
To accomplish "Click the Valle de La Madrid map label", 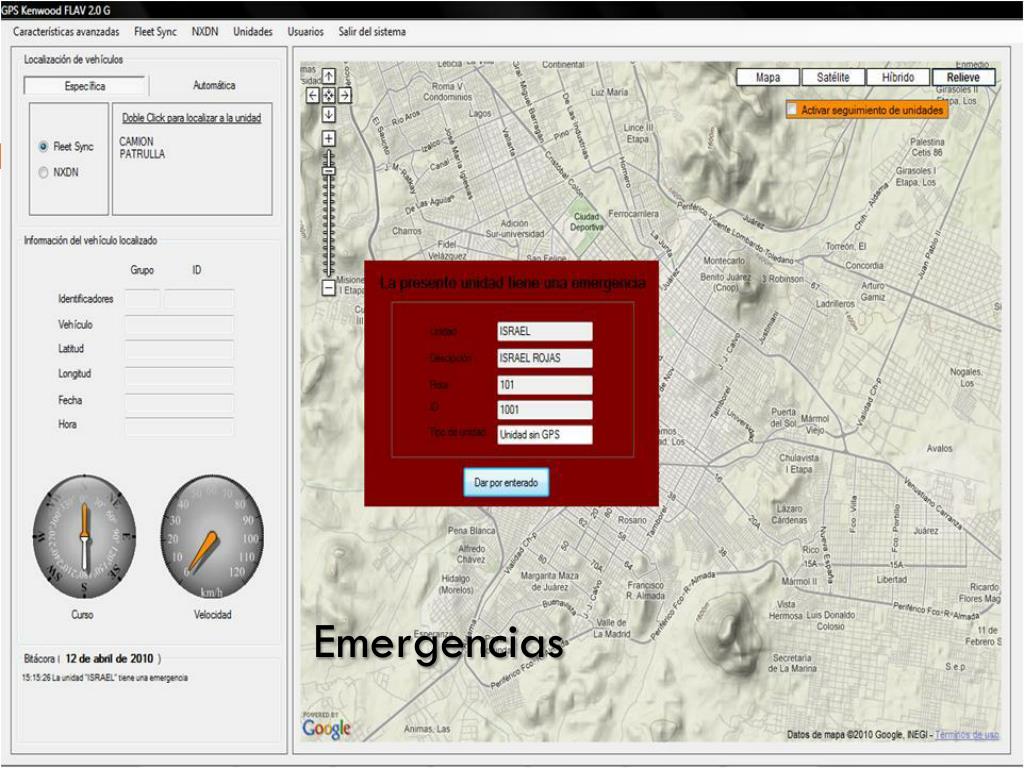I will (611, 628).
